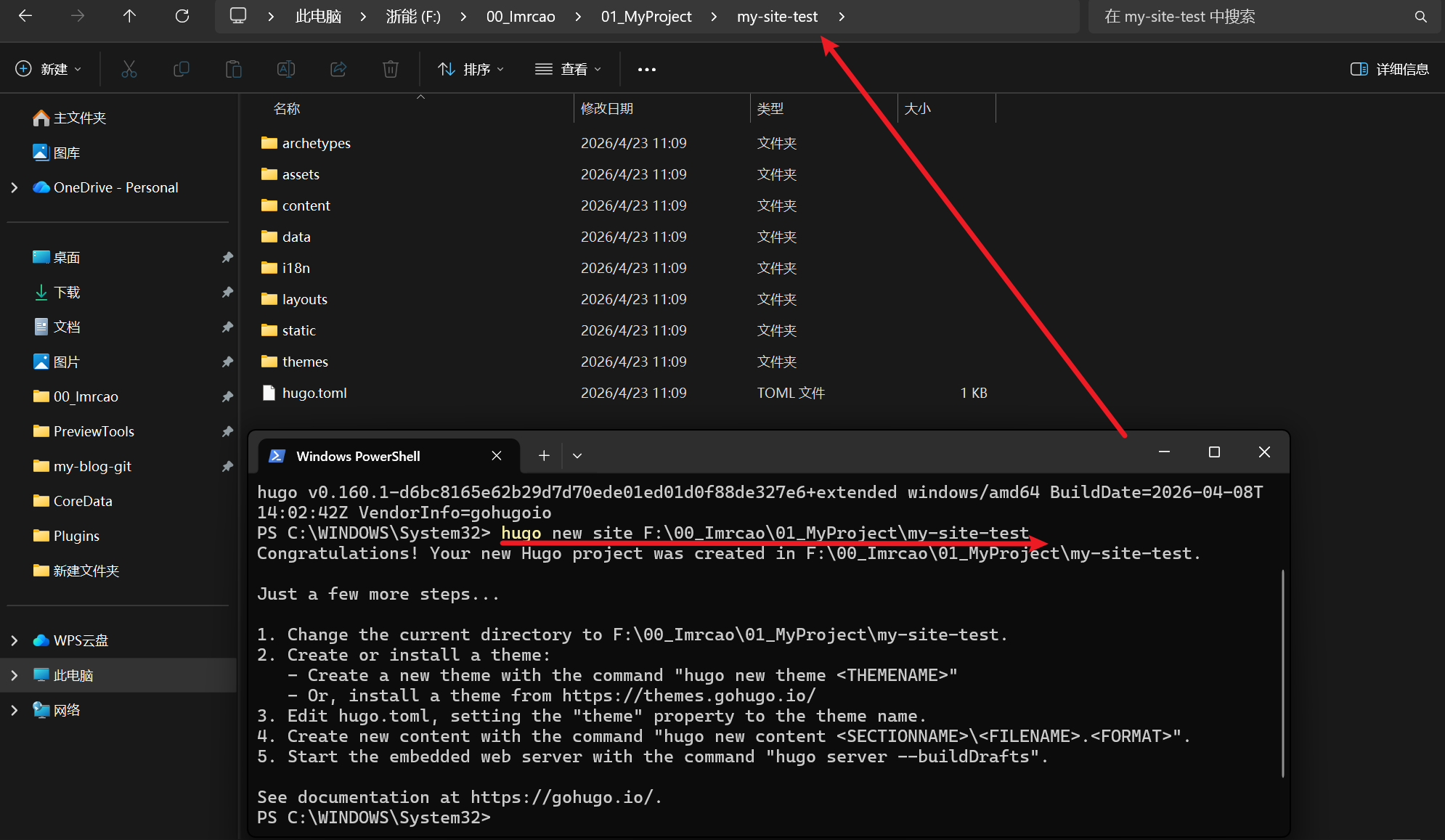
Task: Sort by the 修改日期 column header
Action: coord(607,108)
